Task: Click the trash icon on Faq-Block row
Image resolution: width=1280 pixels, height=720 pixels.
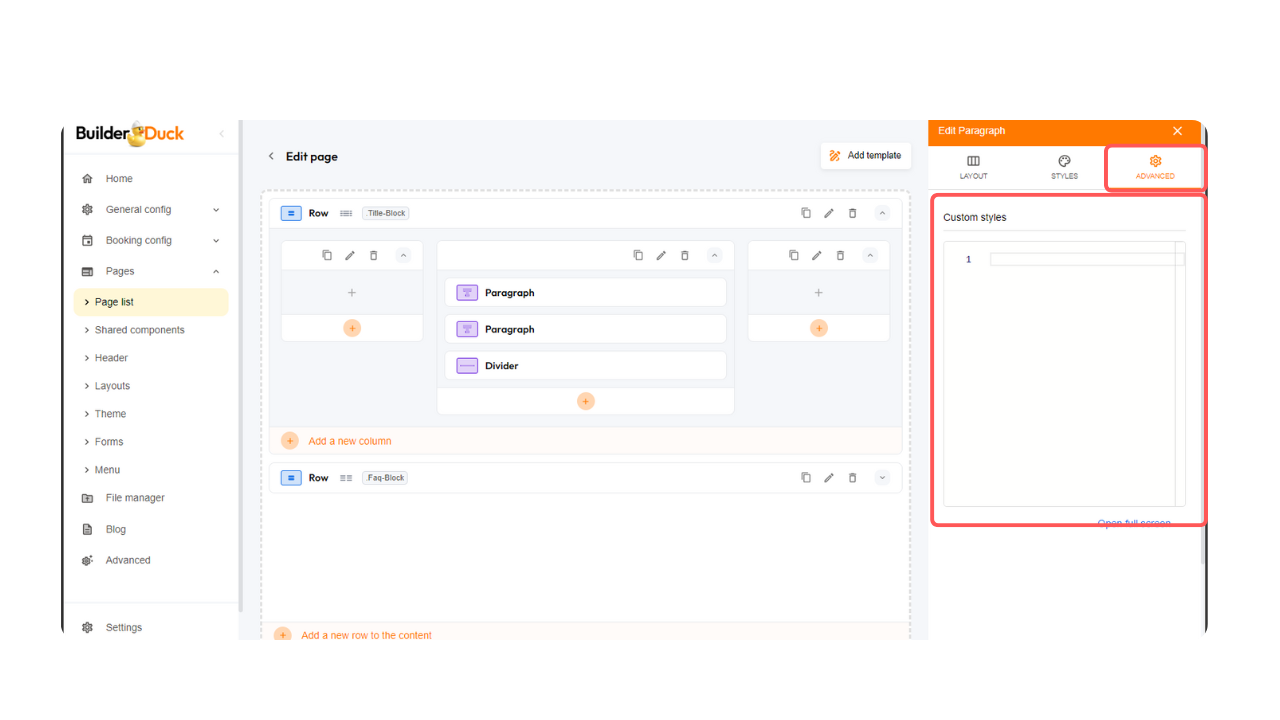Action: click(x=852, y=478)
